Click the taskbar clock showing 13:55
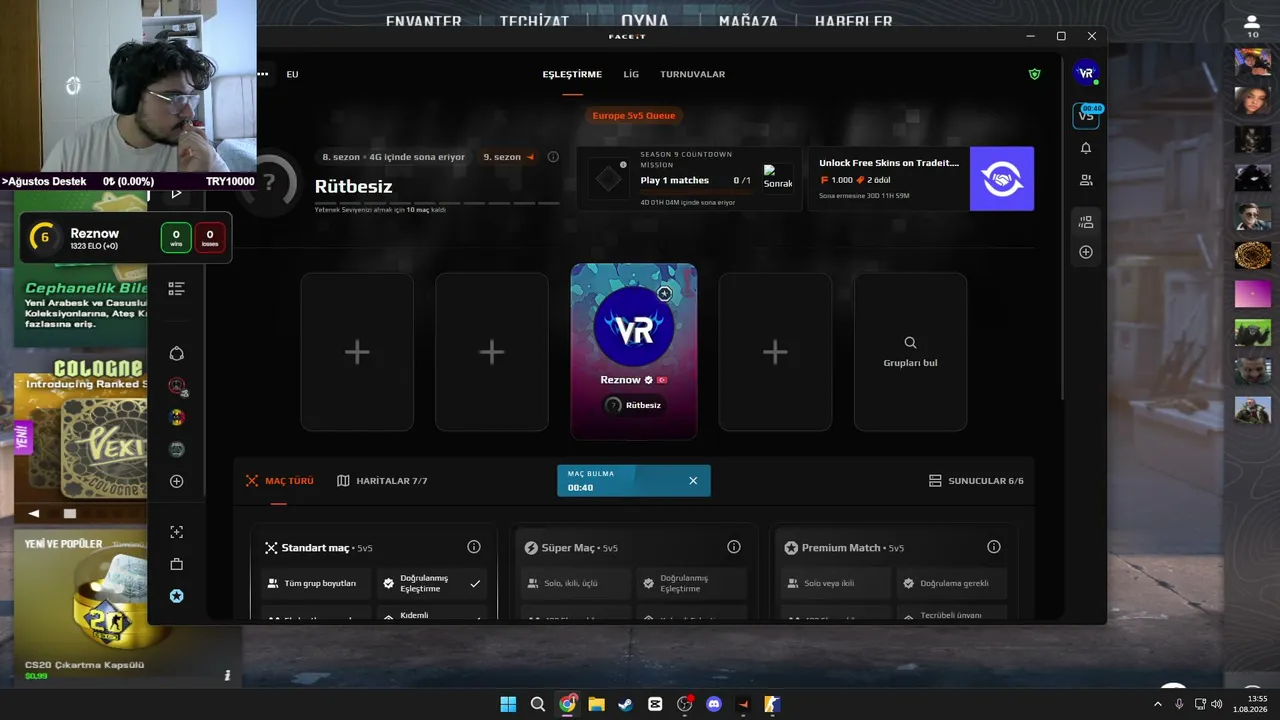The height and width of the screenshot is (720, 1280). click(x=1250, y=704)
